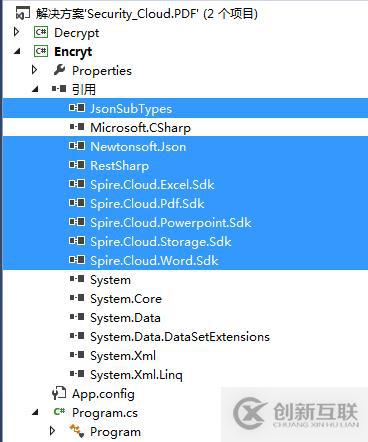Viewport: 368px width, 442px height.
Task: Select the Spire.Cloud.Excel.Sdk reference
Action: [152, 185]
